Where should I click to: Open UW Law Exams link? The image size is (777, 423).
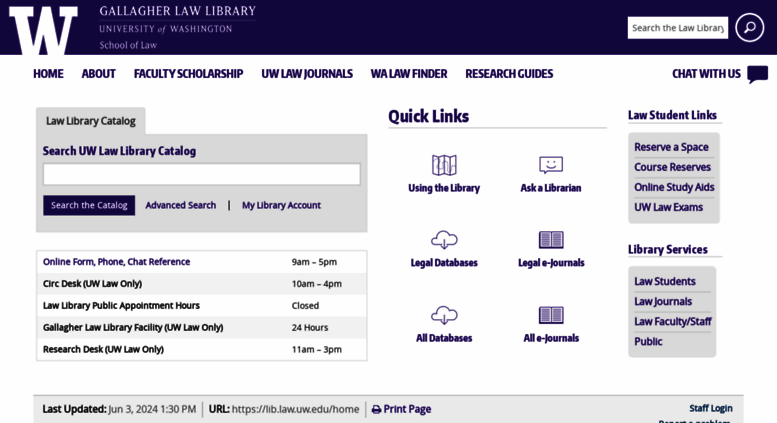(x=668, y=208)
